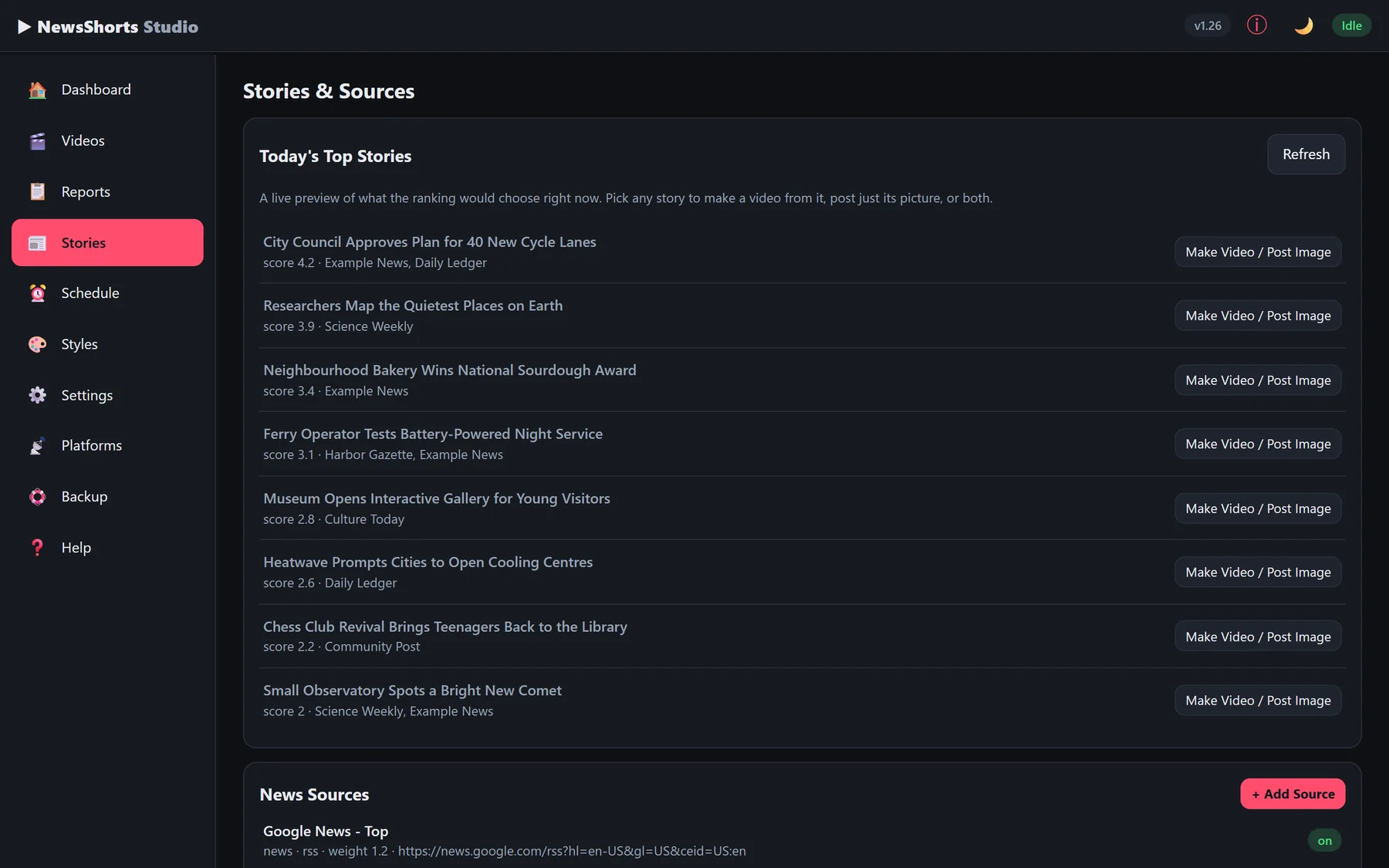Viewport: 1389px width, 868px height.
Task: Click 'score 2.2 · Community Post' line
Action: [x=341, y=647]
